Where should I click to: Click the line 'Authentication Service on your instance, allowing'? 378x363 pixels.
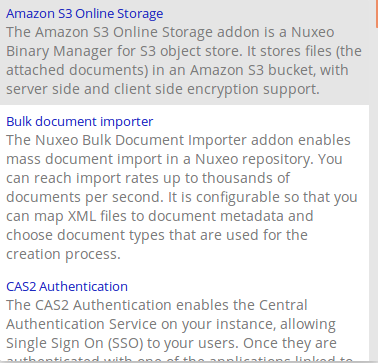click(x=171, y=324)
